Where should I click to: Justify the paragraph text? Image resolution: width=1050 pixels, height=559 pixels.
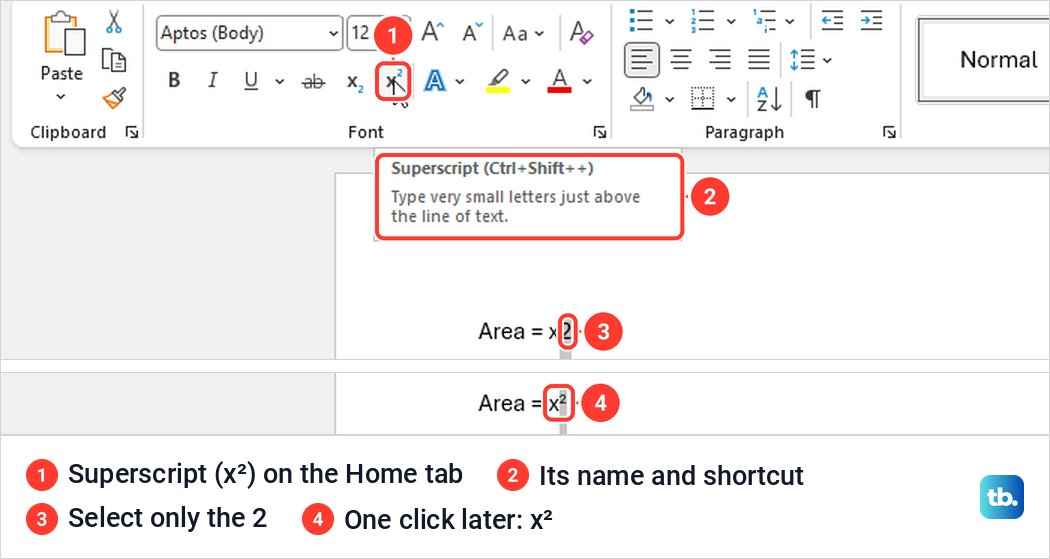759,60
